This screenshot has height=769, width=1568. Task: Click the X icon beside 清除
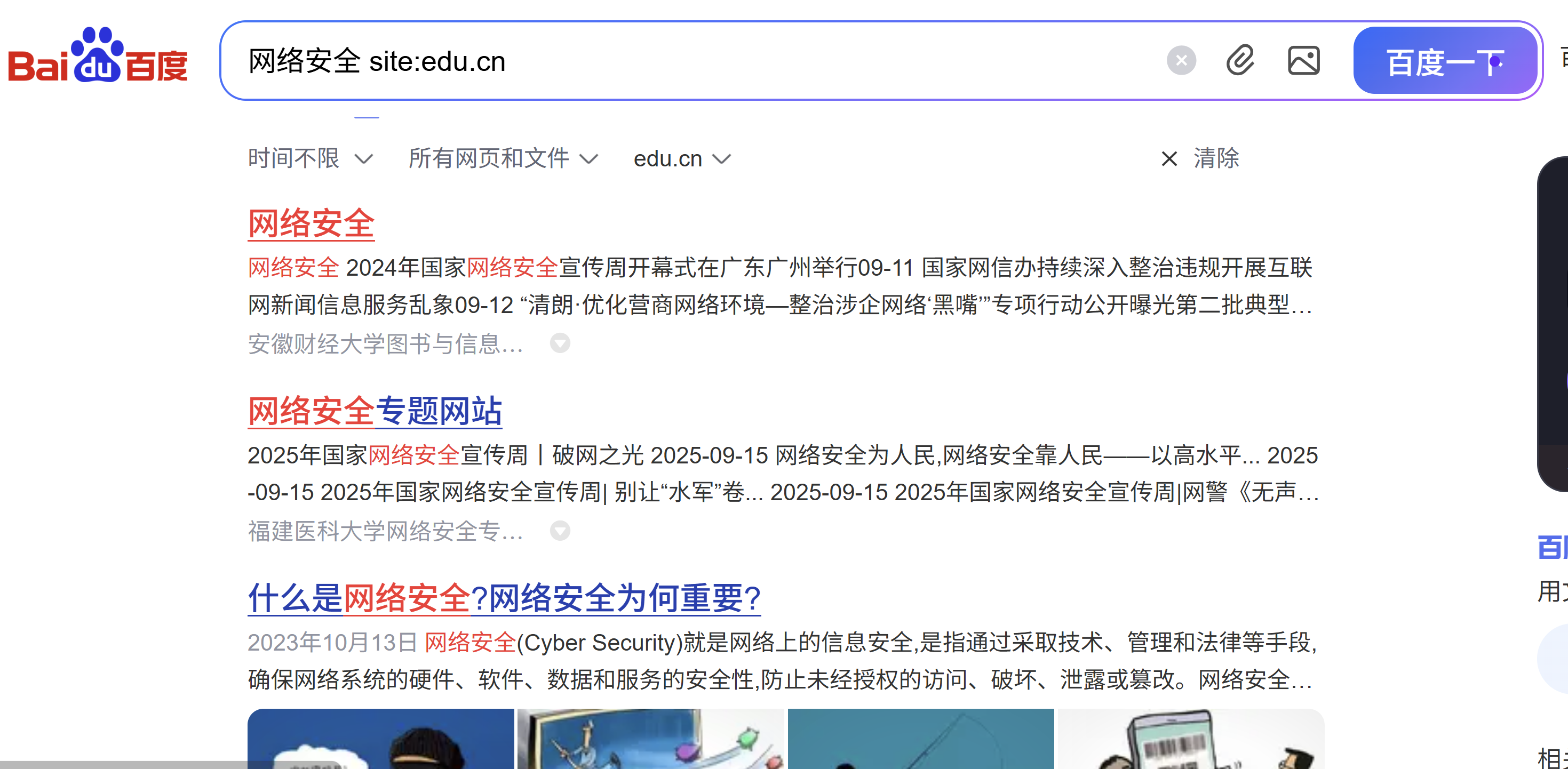coord(1169,159)
